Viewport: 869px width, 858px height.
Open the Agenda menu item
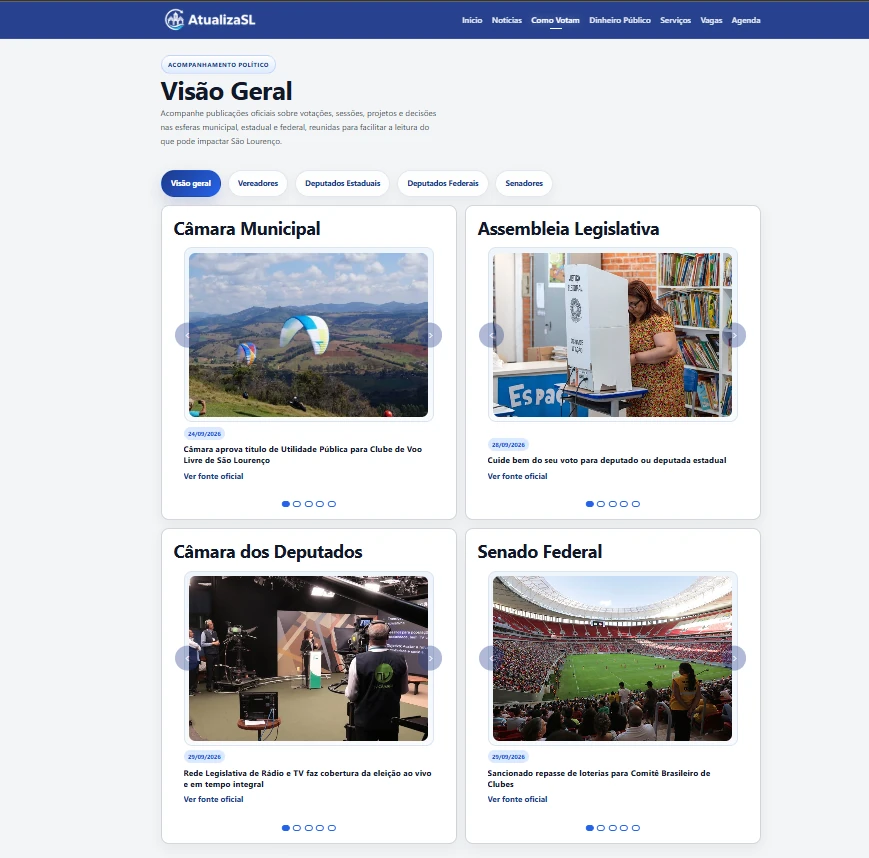746,20
